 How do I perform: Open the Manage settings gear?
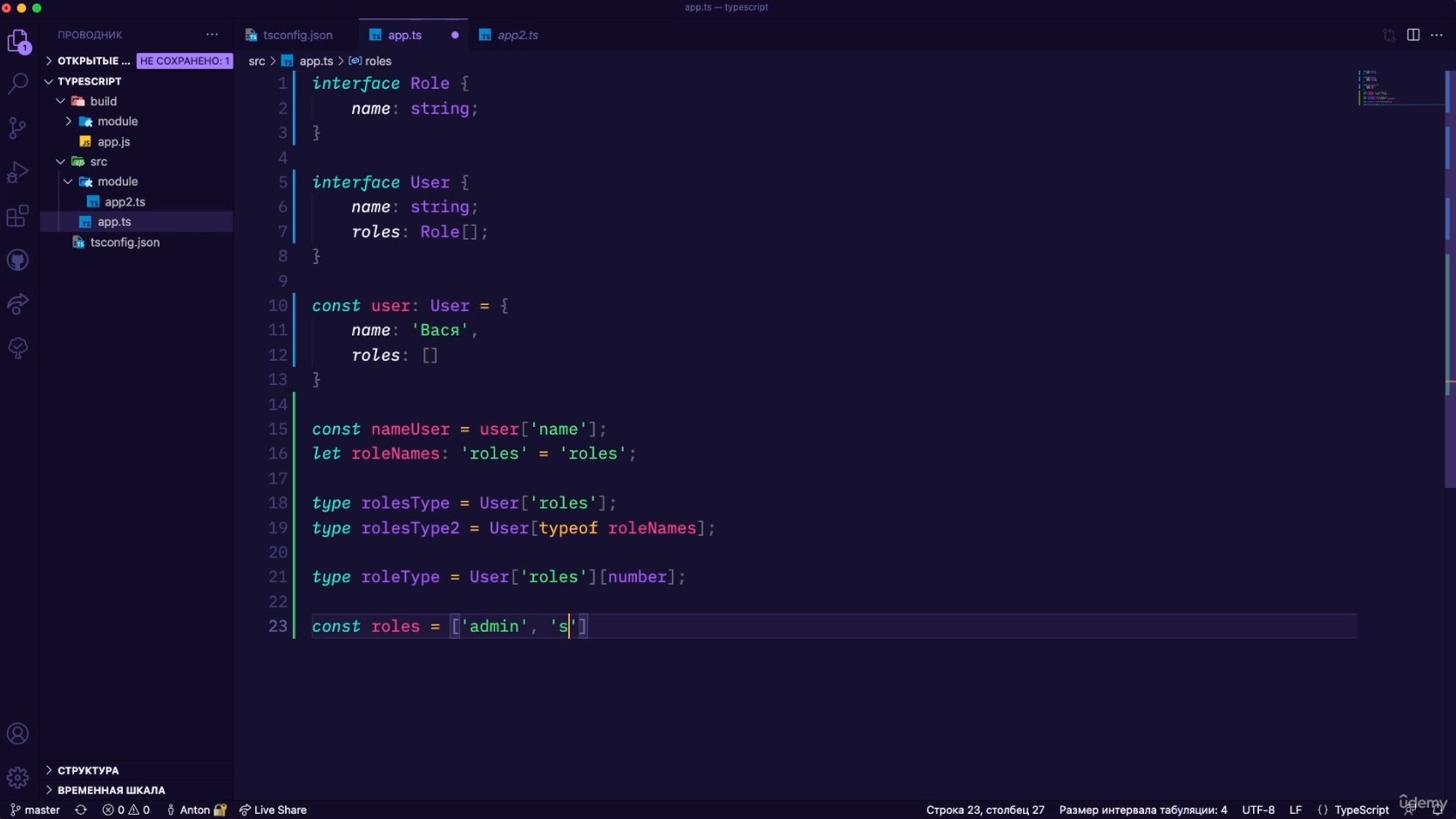click(x=18, y=777)
